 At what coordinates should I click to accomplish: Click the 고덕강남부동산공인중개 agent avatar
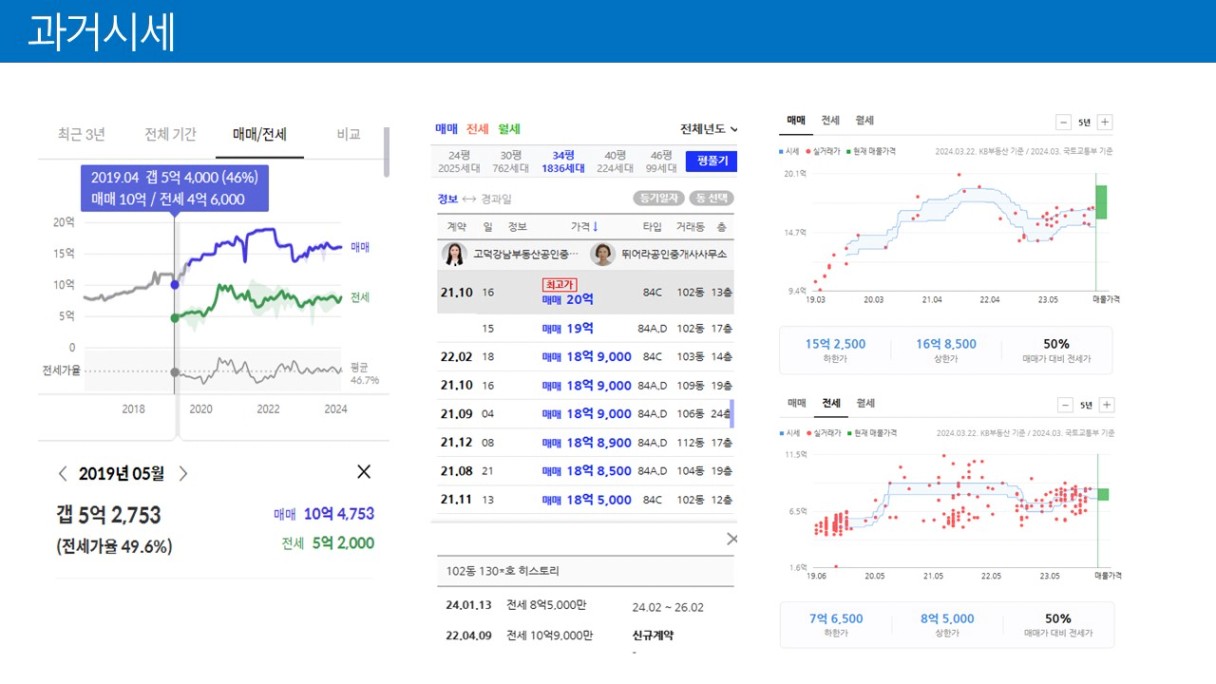point(455,254)
